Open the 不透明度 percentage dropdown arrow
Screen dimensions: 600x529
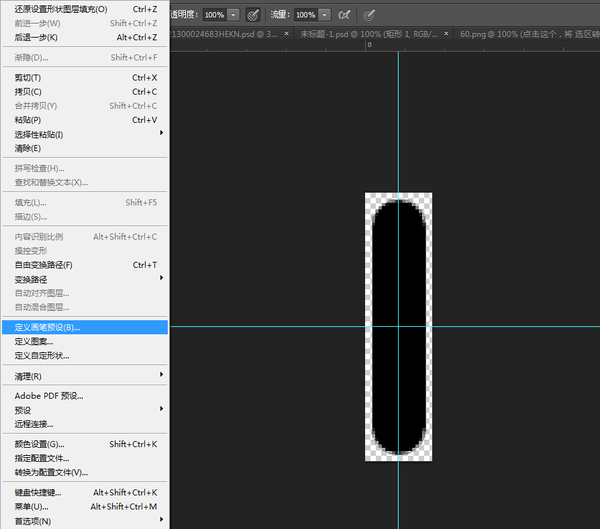coord(233,15)
